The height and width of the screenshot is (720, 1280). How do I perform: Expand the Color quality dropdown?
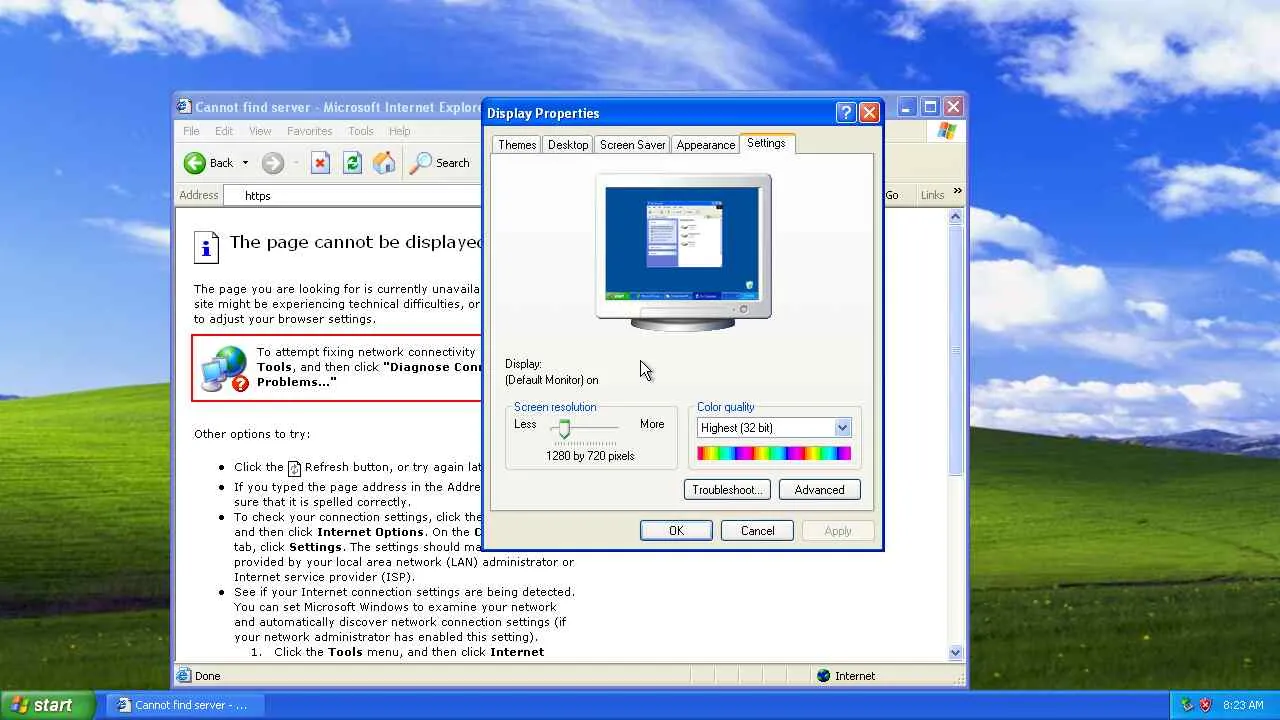tap(842, 428)
